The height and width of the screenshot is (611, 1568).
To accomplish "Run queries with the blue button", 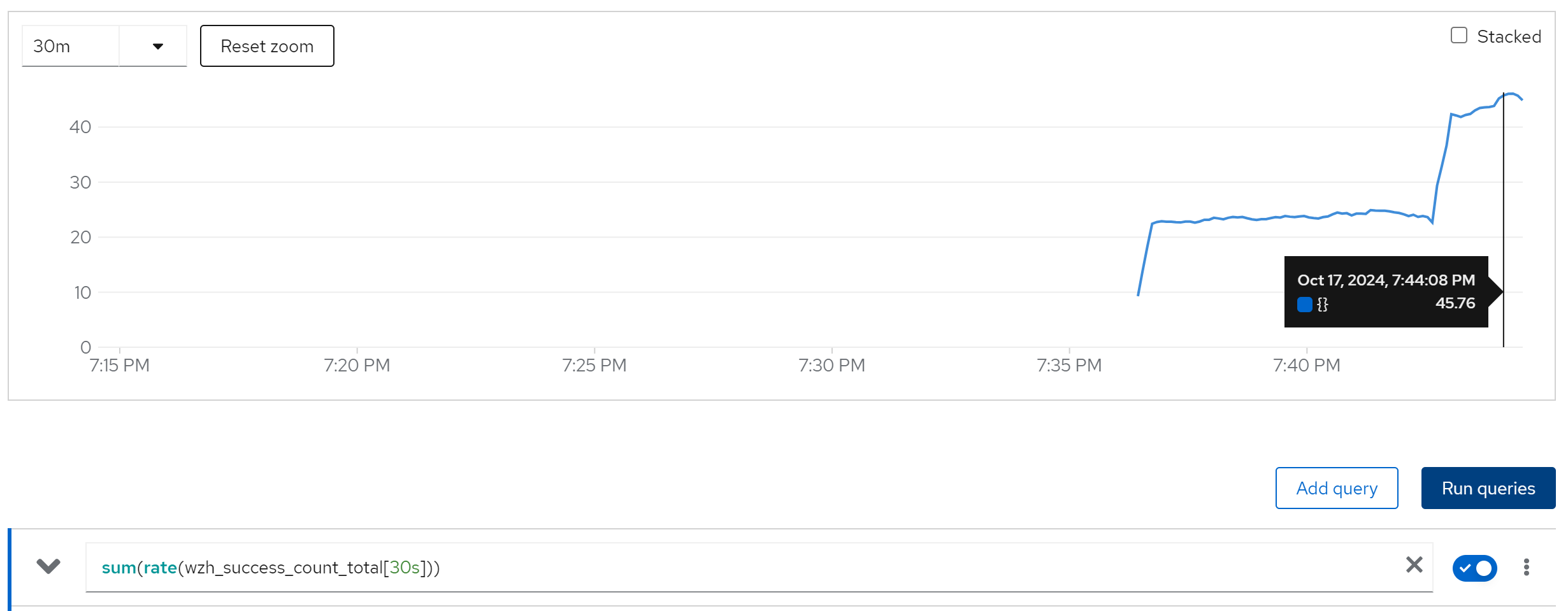I will pyautogui.click(x=1488, y=488).
